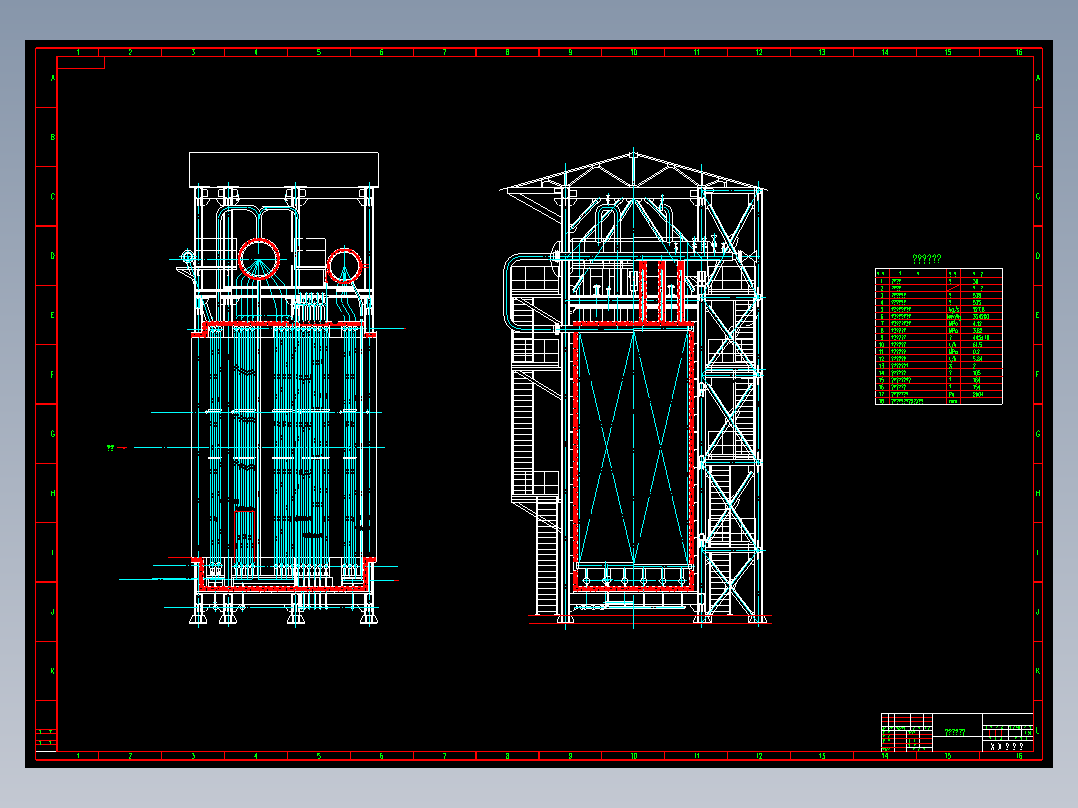Click the white "X ) ? ? ?" text in the title block

1007,746
